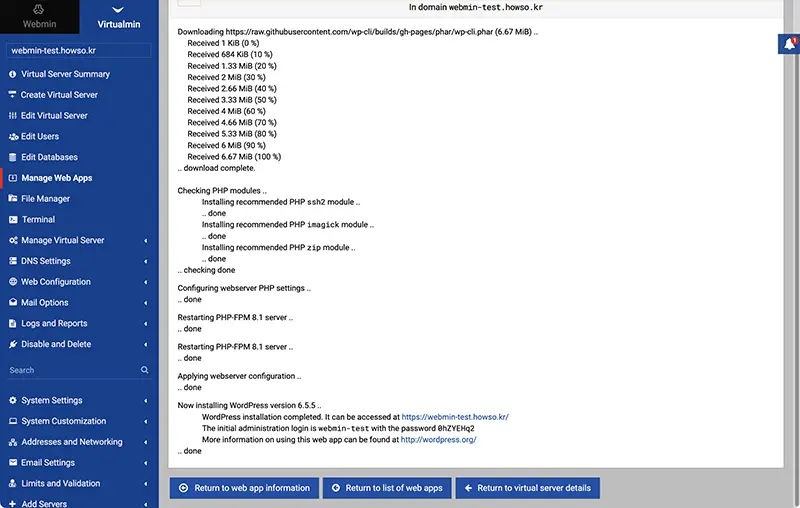Click the password 0hZYEHq2 text
Image resolution: width=800 pixels, height=508 pixels.
pyautogui.click(x=456, y=428)
